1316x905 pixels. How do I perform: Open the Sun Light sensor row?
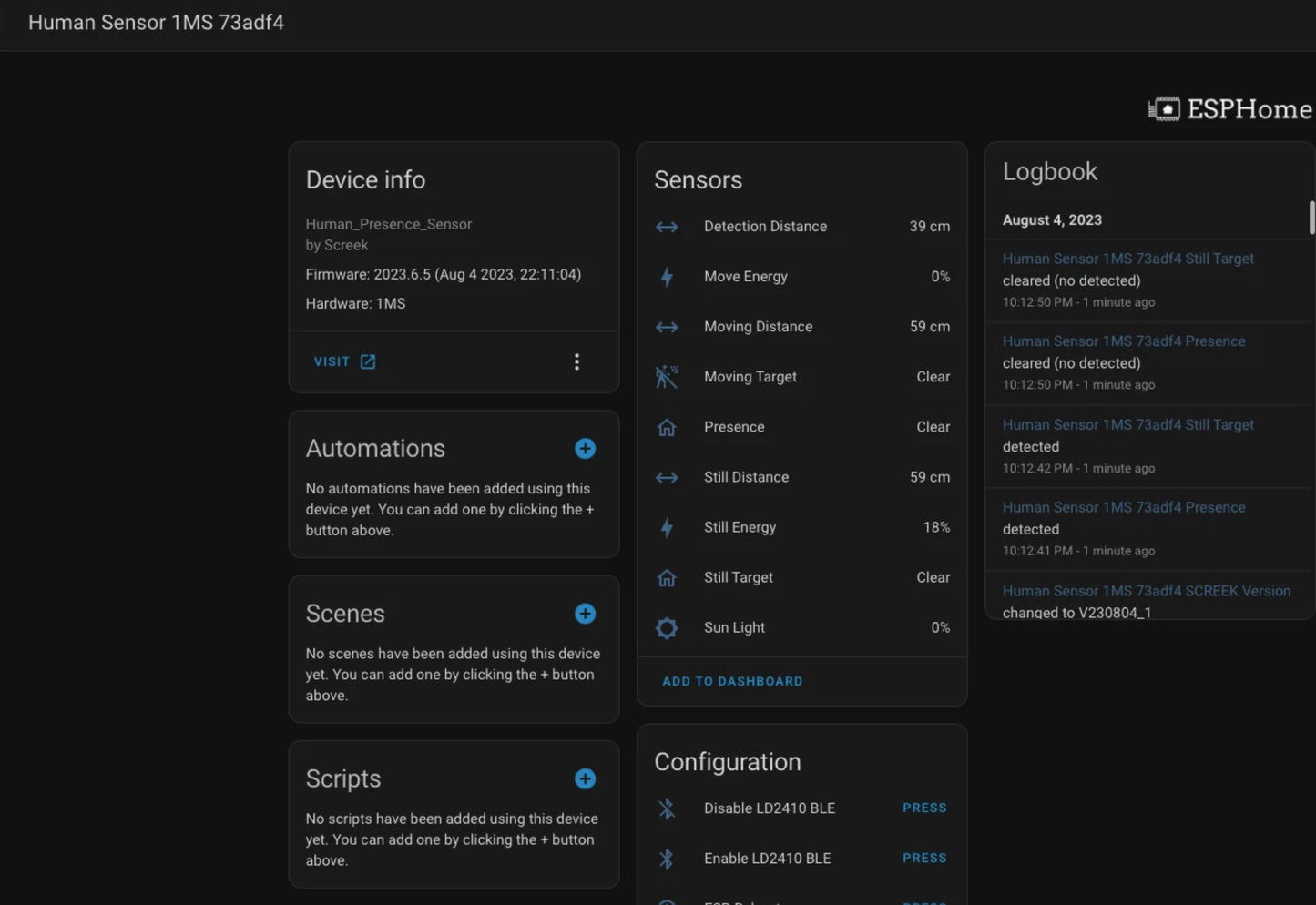coord(801,627)
